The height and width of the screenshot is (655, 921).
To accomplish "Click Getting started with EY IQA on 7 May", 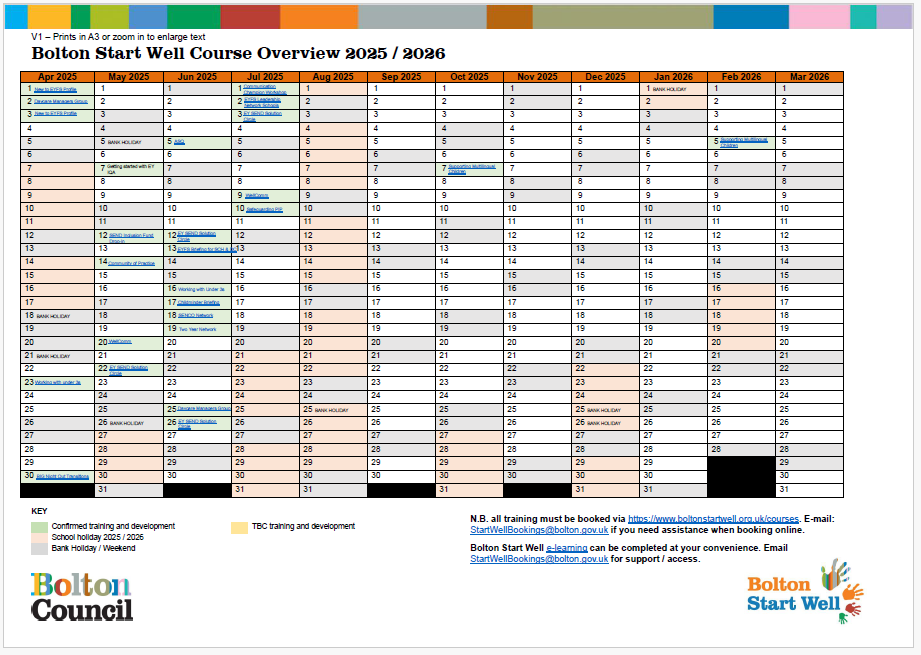I will tap(130, 169).
